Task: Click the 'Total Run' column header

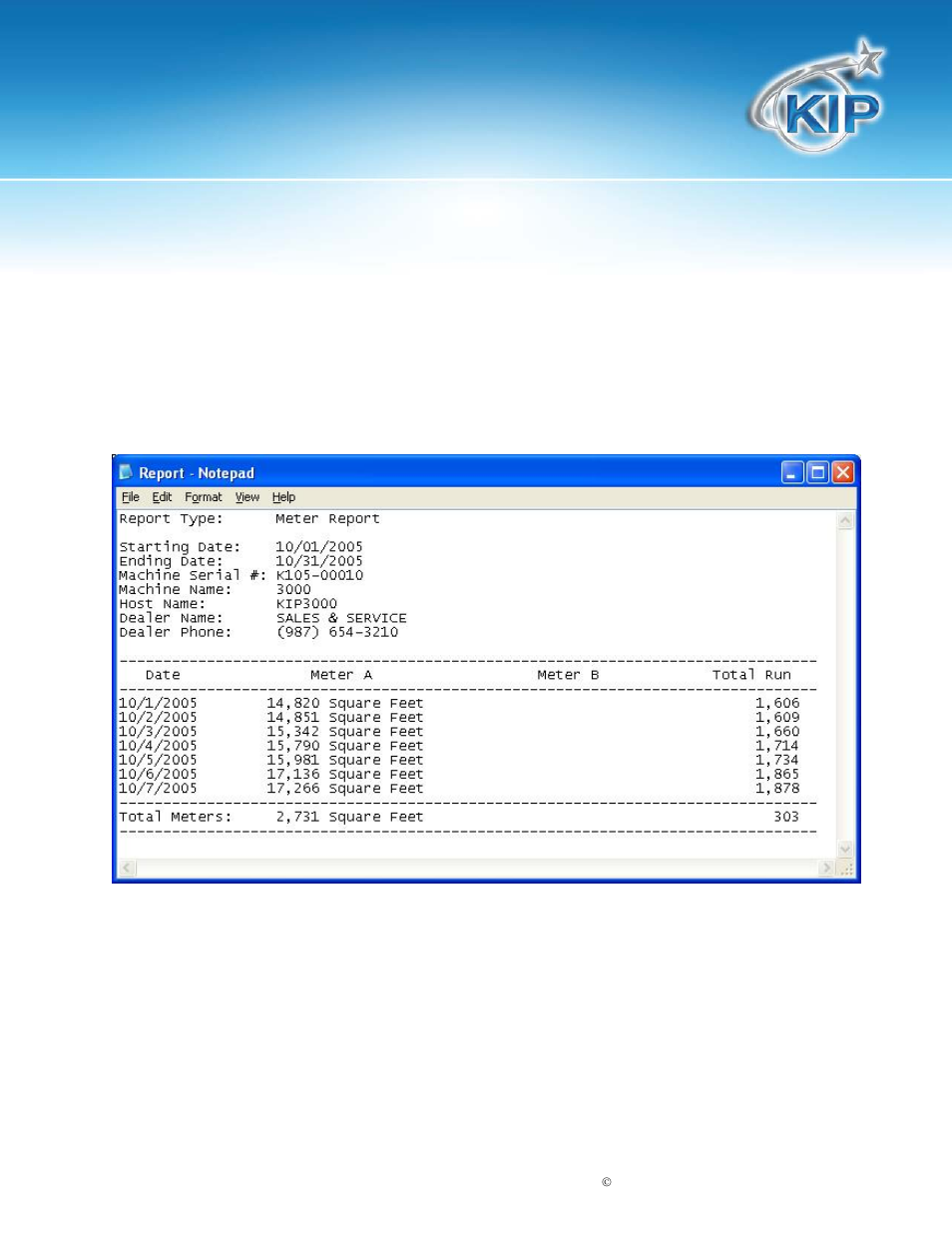Action: pyautogui.click(x=751, y=675)
